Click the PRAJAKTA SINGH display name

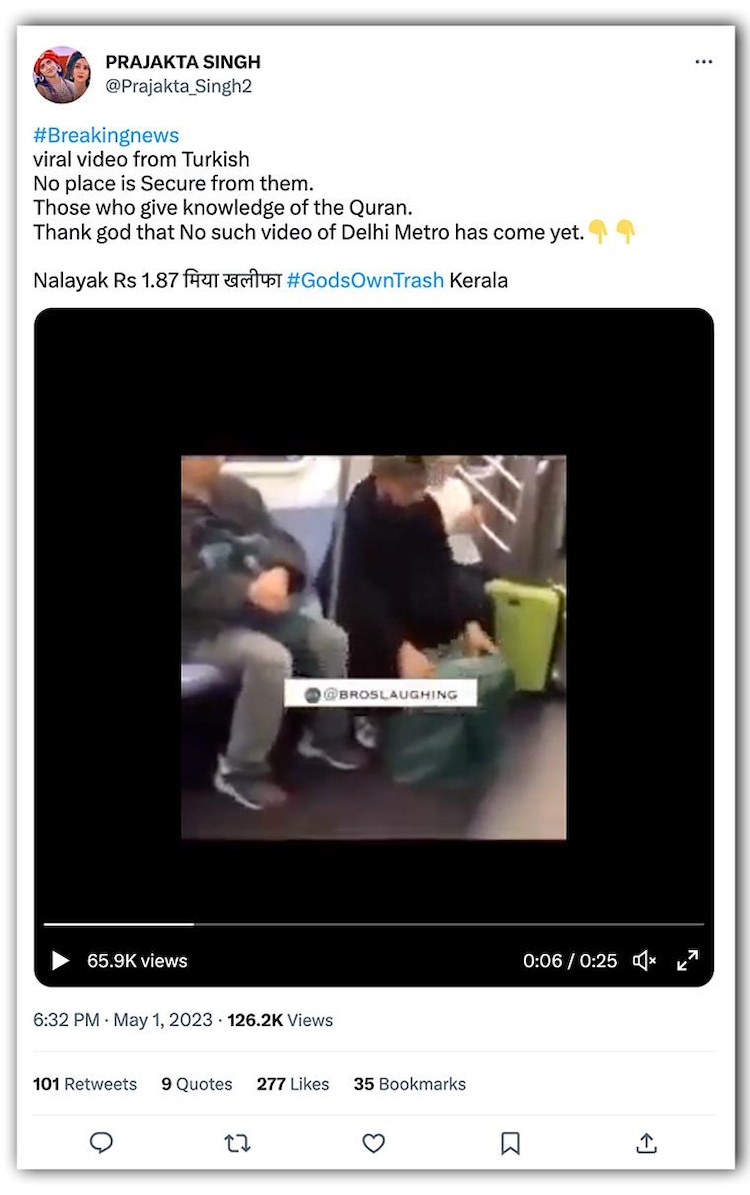pyautogui.click(x=183, y=62)
